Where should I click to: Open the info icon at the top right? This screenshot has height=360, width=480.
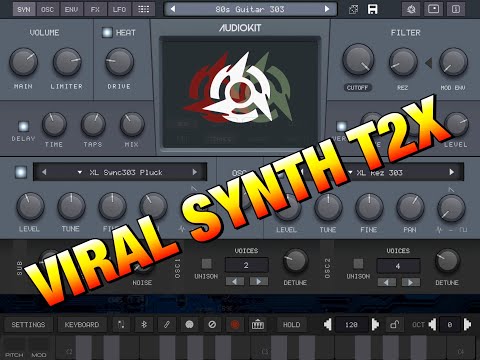456,9
